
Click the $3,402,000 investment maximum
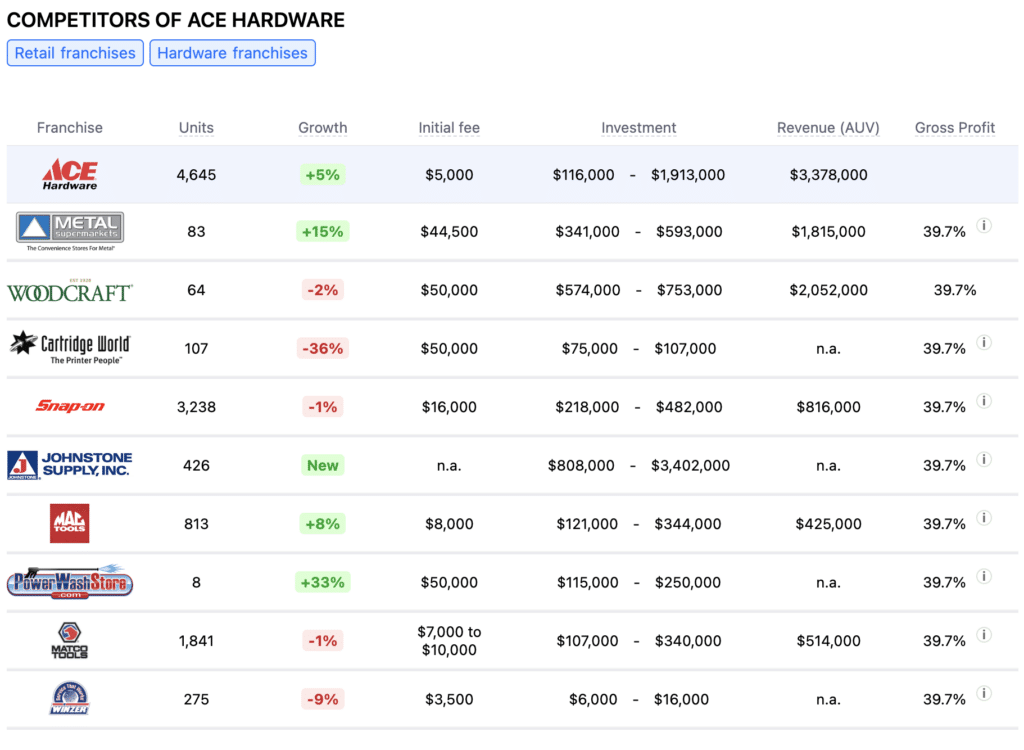(x=690, y=465)
